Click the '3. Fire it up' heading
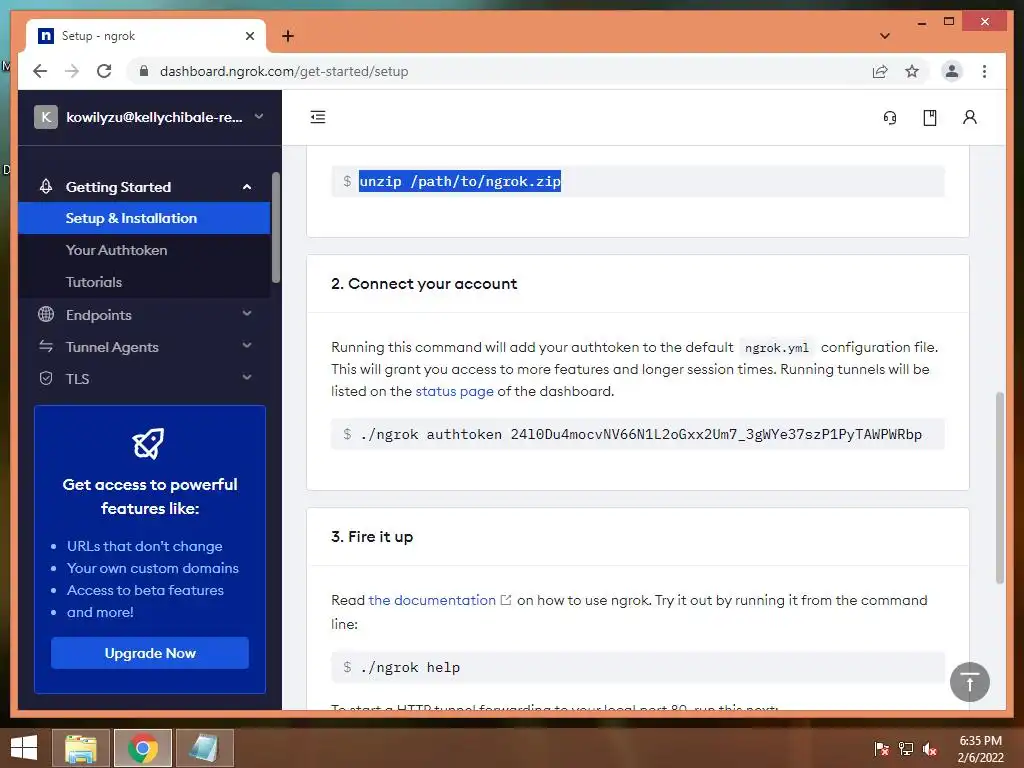The height and width of the screenshot is (768, 1024). pyautogui.click(x=372, y=537)
